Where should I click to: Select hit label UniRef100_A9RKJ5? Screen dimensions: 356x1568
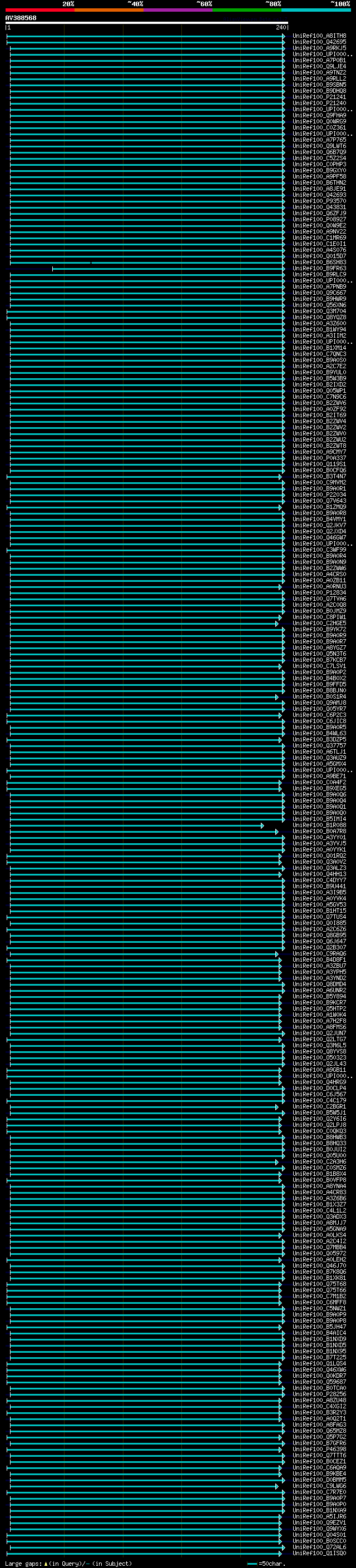(319, 48)
